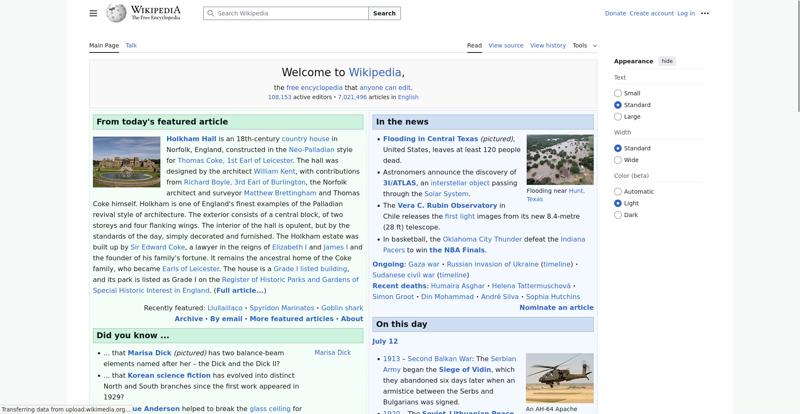Click More featured articles link

click(x=291, y=319)
